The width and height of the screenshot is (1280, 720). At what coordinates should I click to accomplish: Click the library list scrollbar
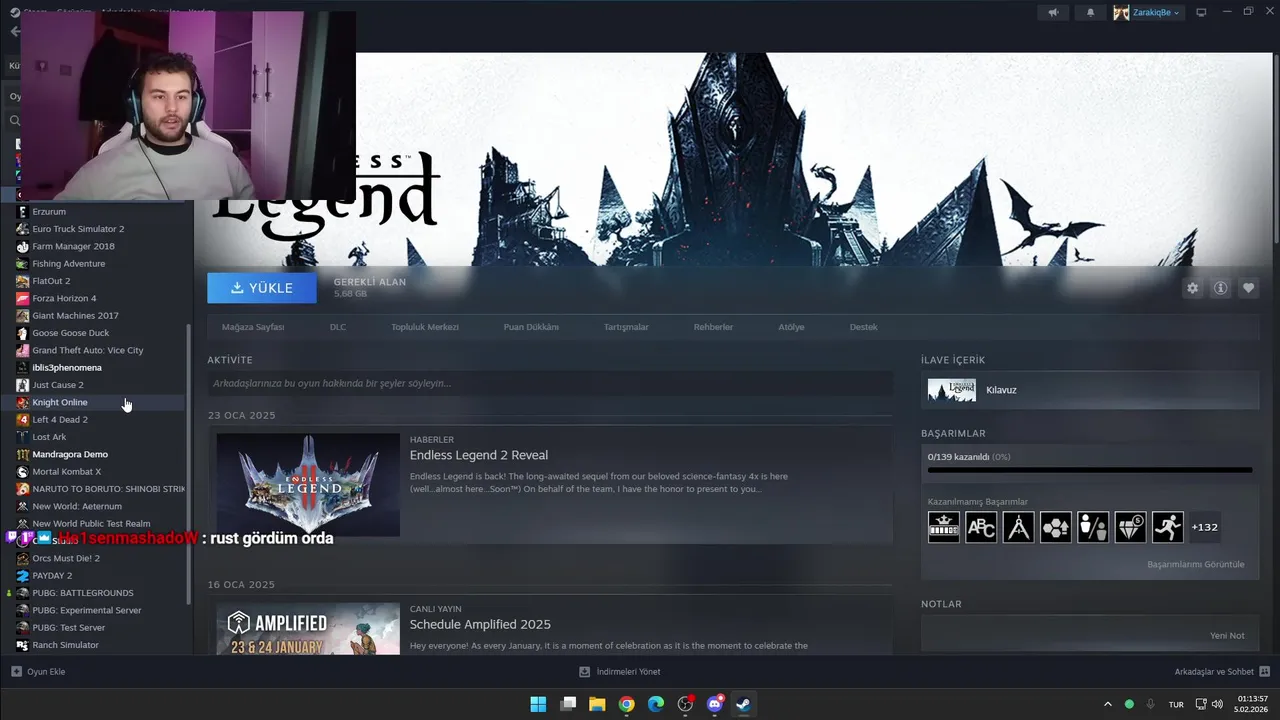(189, 464)
